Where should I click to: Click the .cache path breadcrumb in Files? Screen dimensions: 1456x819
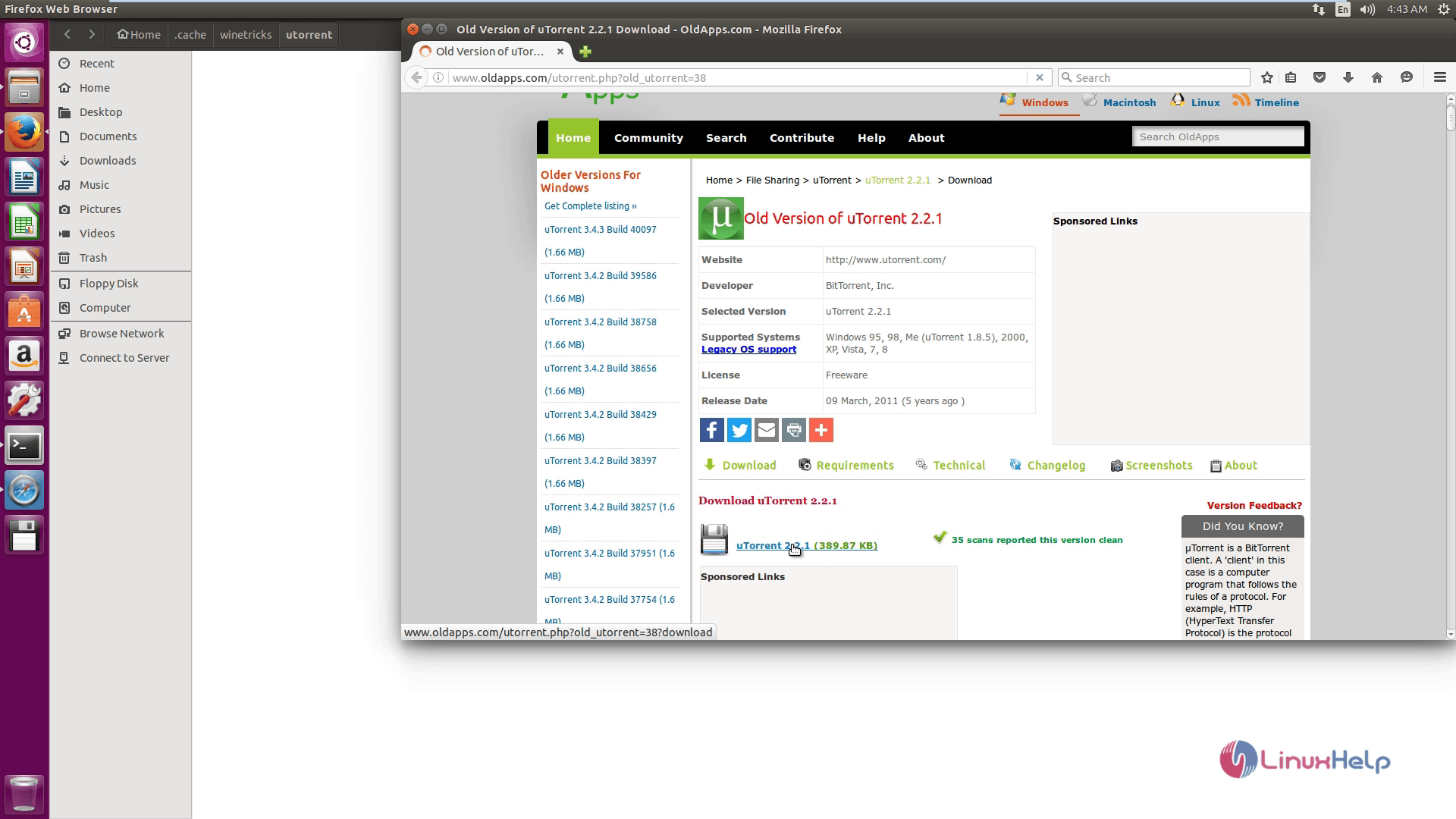tap(190, 34)
